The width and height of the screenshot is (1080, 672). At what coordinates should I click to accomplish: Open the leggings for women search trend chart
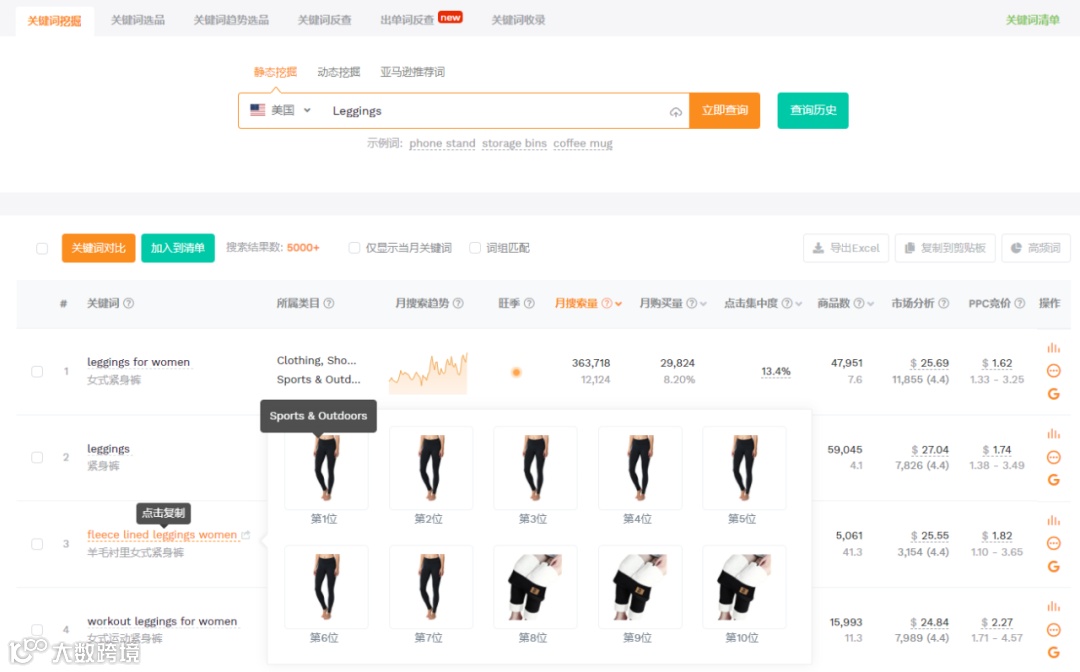tap(428, 372)
